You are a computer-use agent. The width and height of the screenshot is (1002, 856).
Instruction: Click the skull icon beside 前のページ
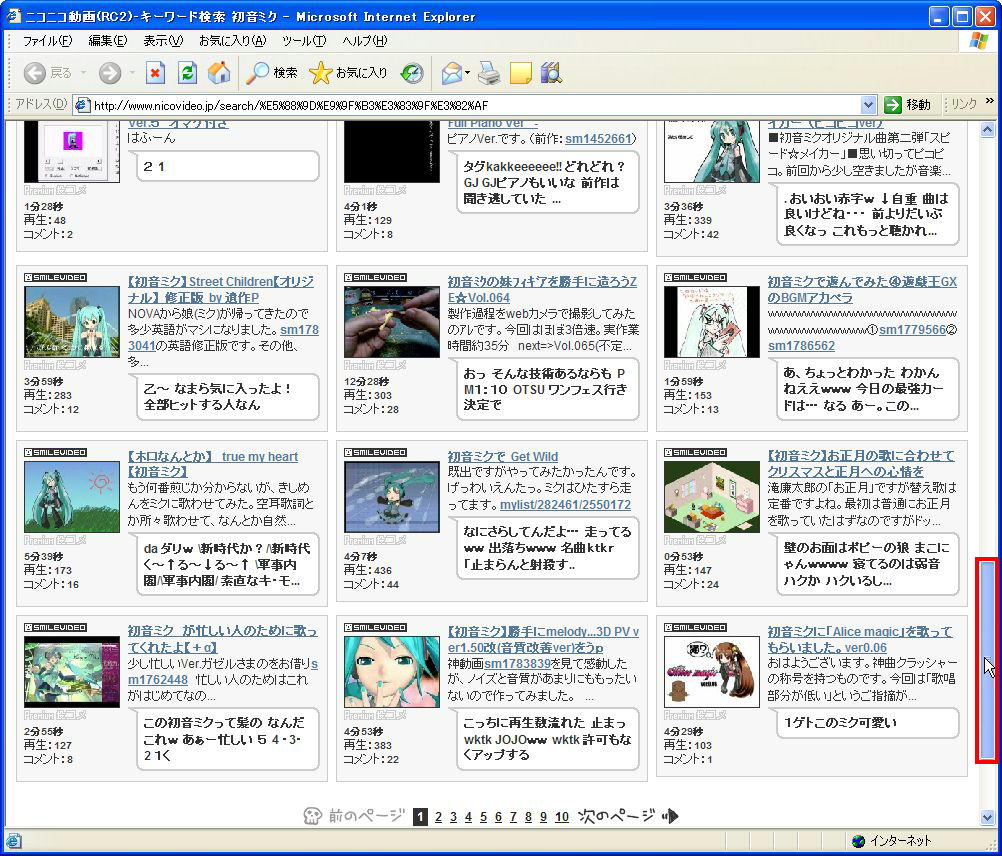coord(312,816)
